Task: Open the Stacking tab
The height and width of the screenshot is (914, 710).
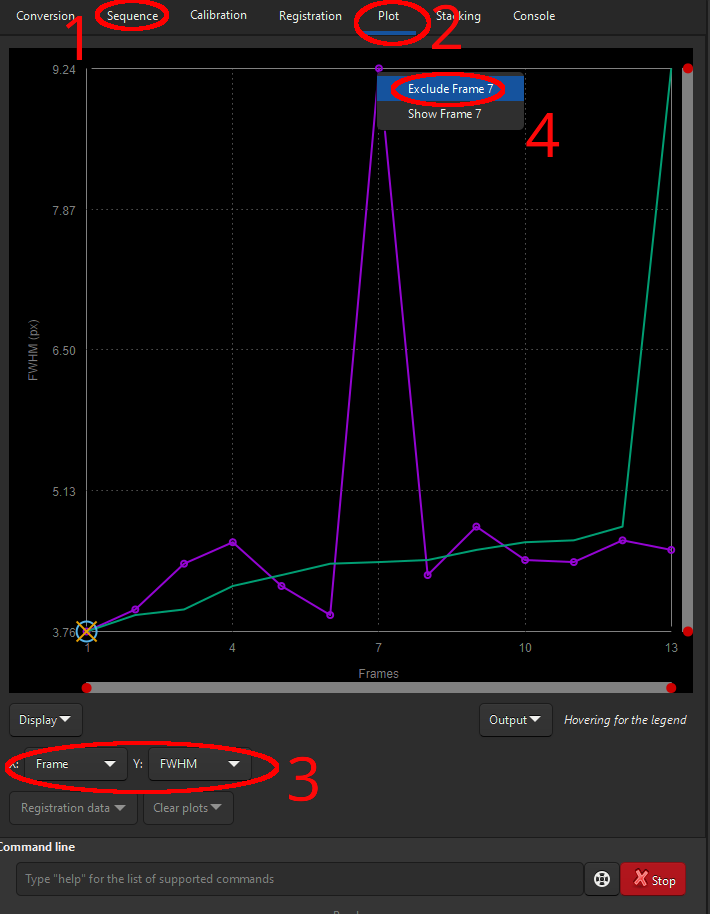Action: coord(458,16)
